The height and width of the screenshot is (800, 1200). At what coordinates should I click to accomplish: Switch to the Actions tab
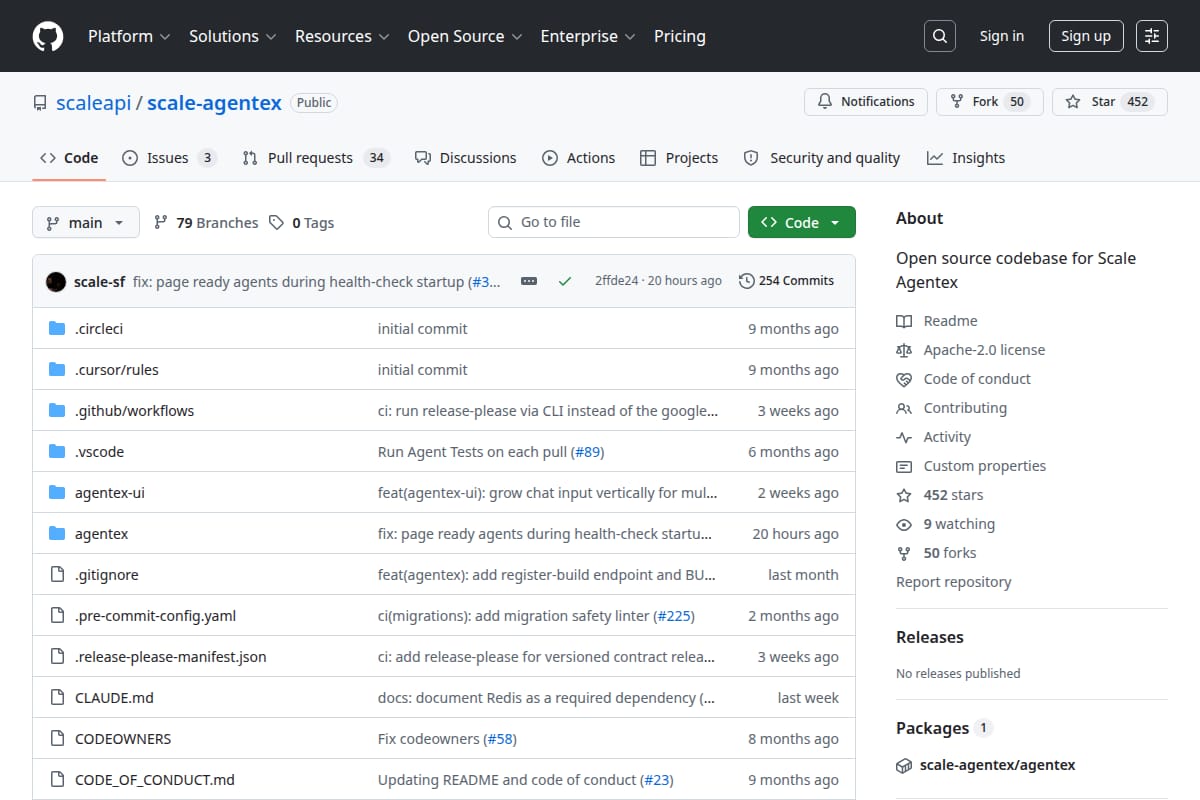pyautogui.click(x=578, y=158)
